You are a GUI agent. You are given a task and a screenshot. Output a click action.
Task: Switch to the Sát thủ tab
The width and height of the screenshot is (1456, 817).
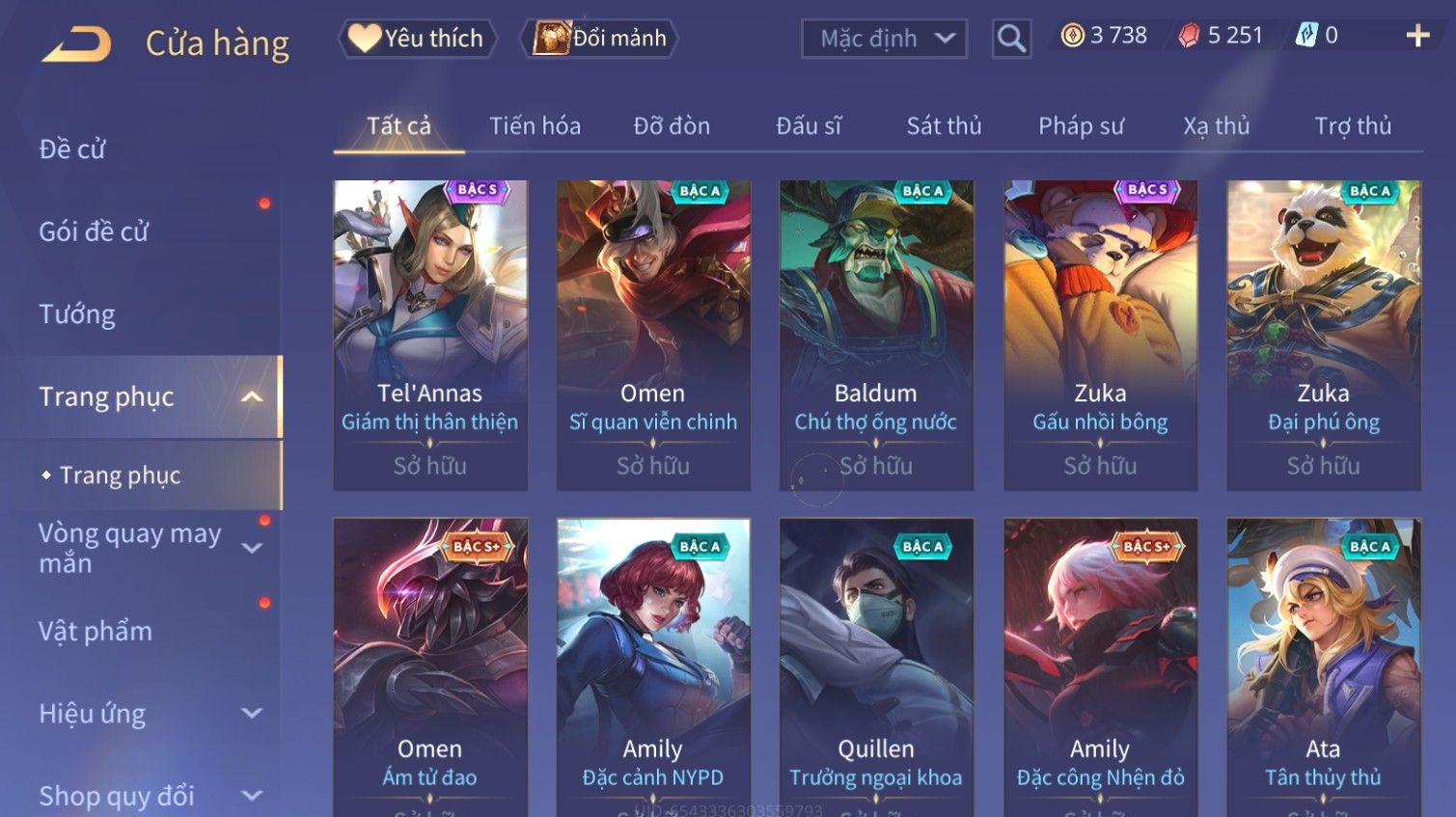pos(944,125)
